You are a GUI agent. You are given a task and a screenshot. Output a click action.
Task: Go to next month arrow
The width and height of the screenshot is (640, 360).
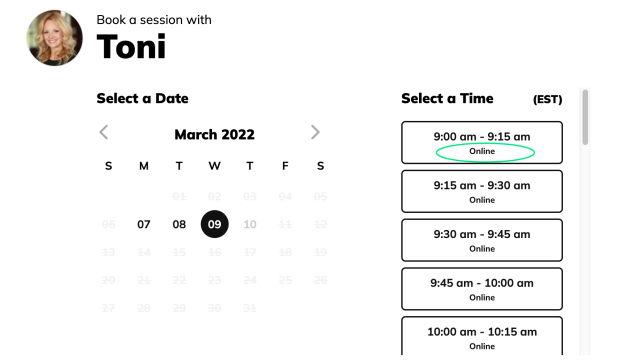point(315,132)
